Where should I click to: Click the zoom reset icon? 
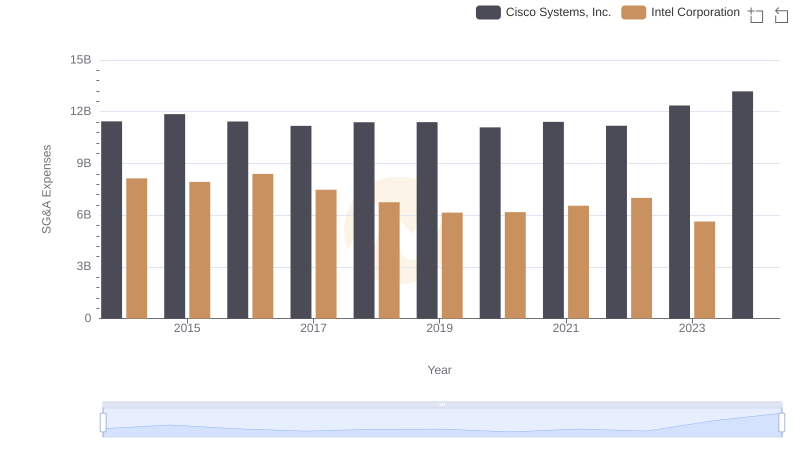(x=781, y=15)
